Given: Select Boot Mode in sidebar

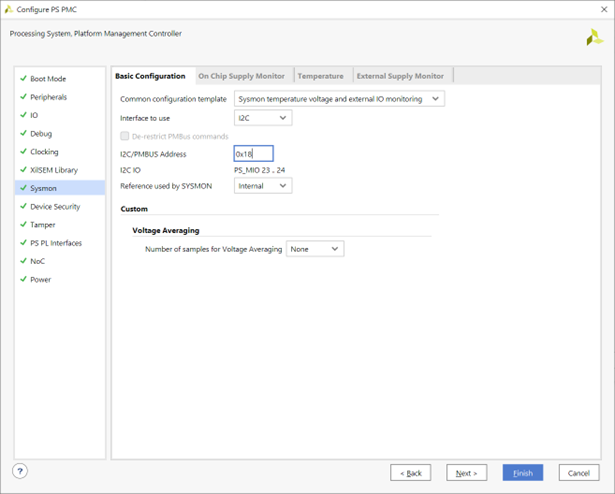Looking at the screenshot, I should tap(60, 78).
